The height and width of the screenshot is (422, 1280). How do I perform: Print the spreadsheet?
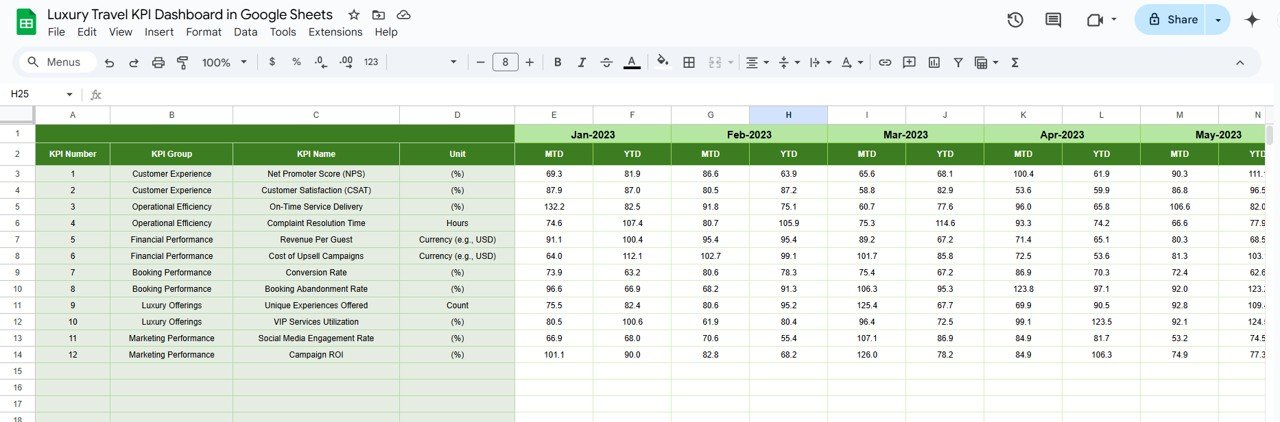(158, 62)
